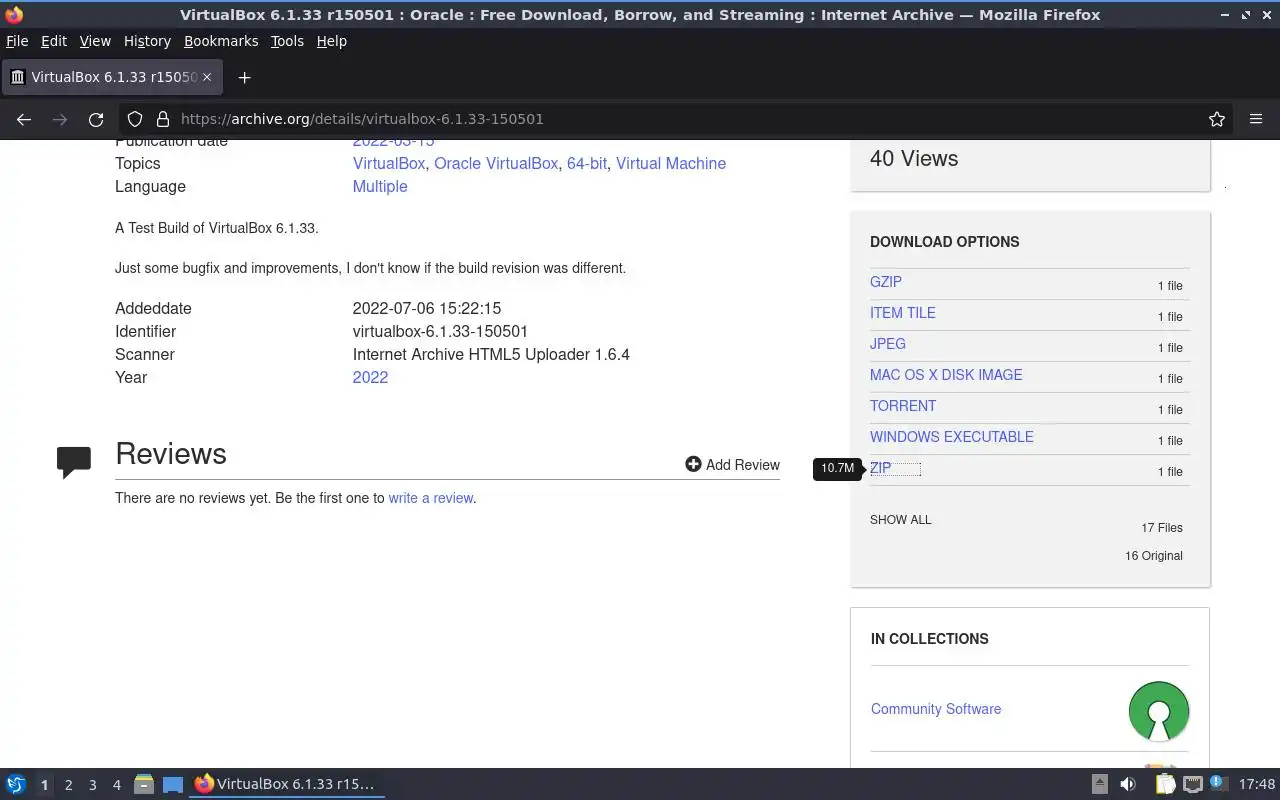Click the Reviews speech bubble icon
The width and height of the screenshot is (1280, 800).
[x=74, y=462]
